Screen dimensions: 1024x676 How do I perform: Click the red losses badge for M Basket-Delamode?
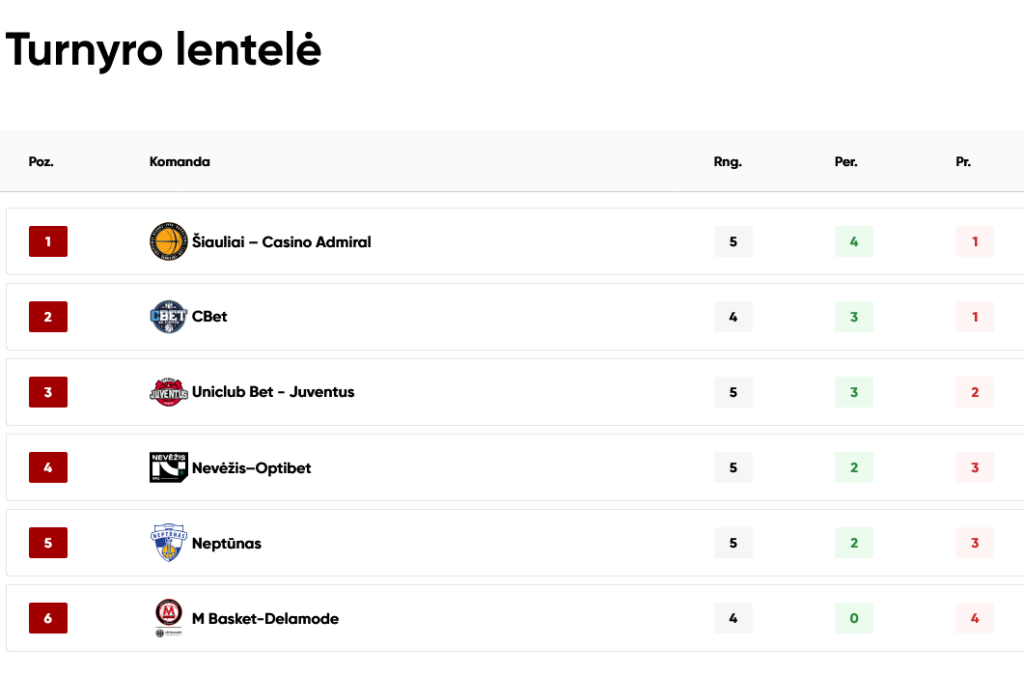tap(974, 618)
